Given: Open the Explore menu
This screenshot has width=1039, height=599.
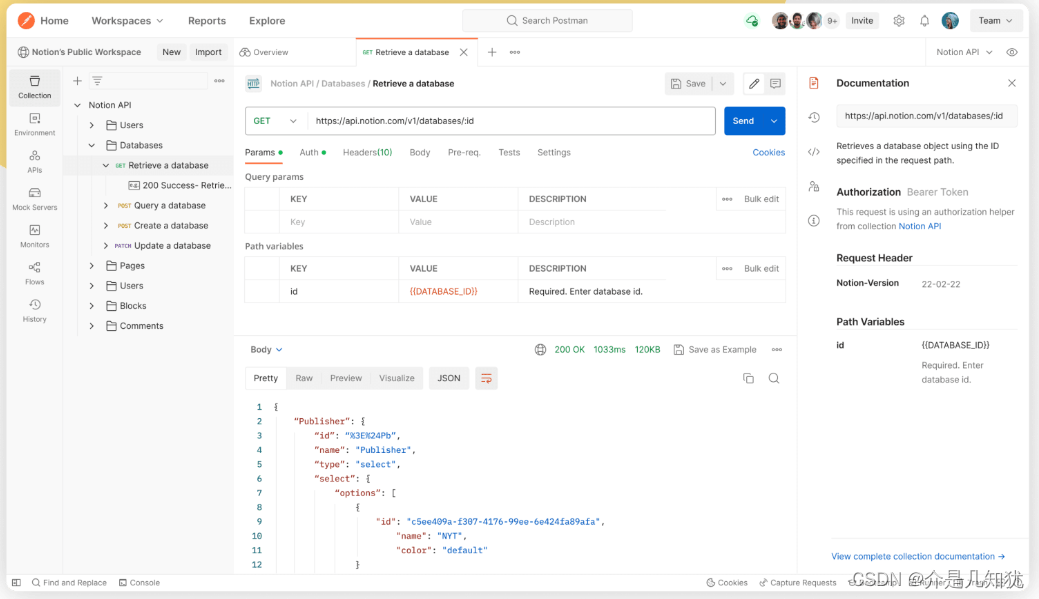Looking at the screenshot, I should [x=267, y=21].
